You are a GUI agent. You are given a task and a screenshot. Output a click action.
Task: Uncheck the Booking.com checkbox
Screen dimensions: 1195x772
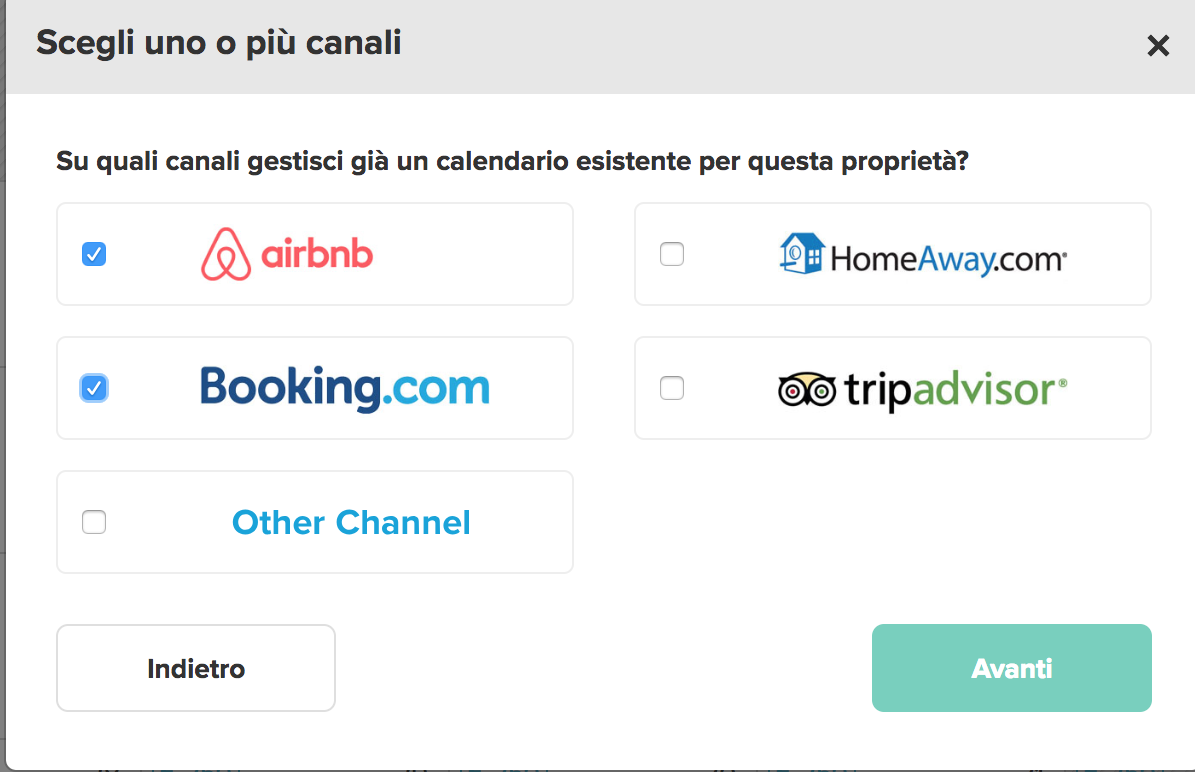[x=94, y=388]
